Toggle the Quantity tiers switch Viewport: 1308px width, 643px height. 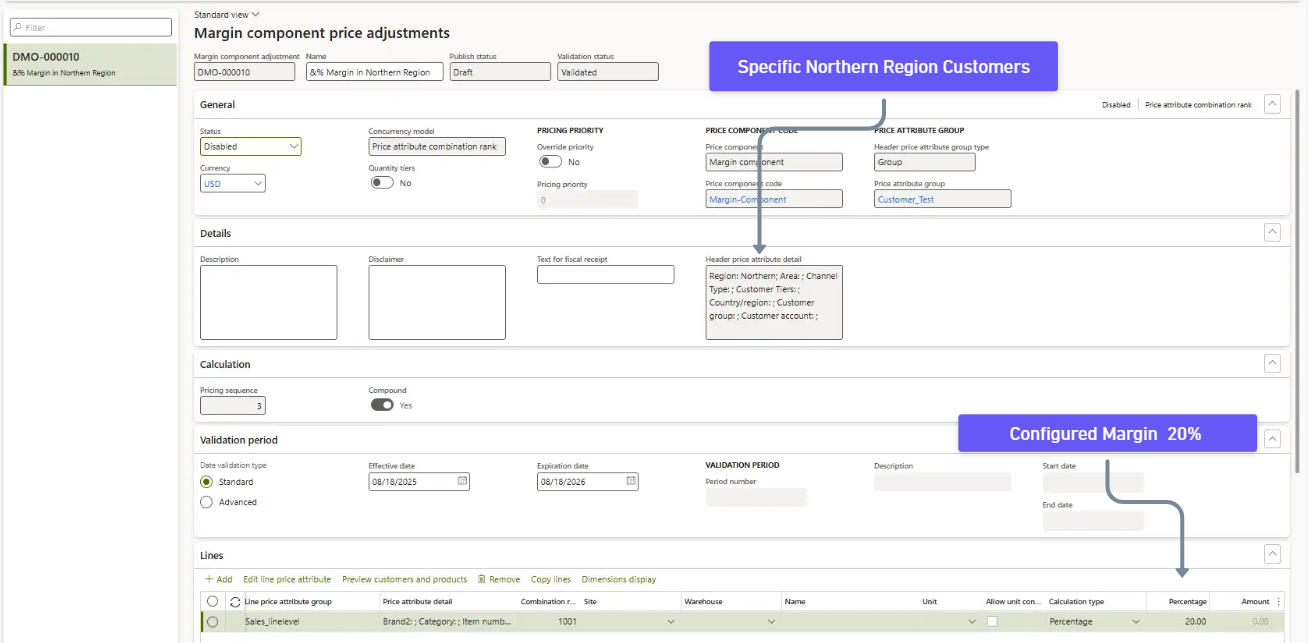tap(382, 183)
